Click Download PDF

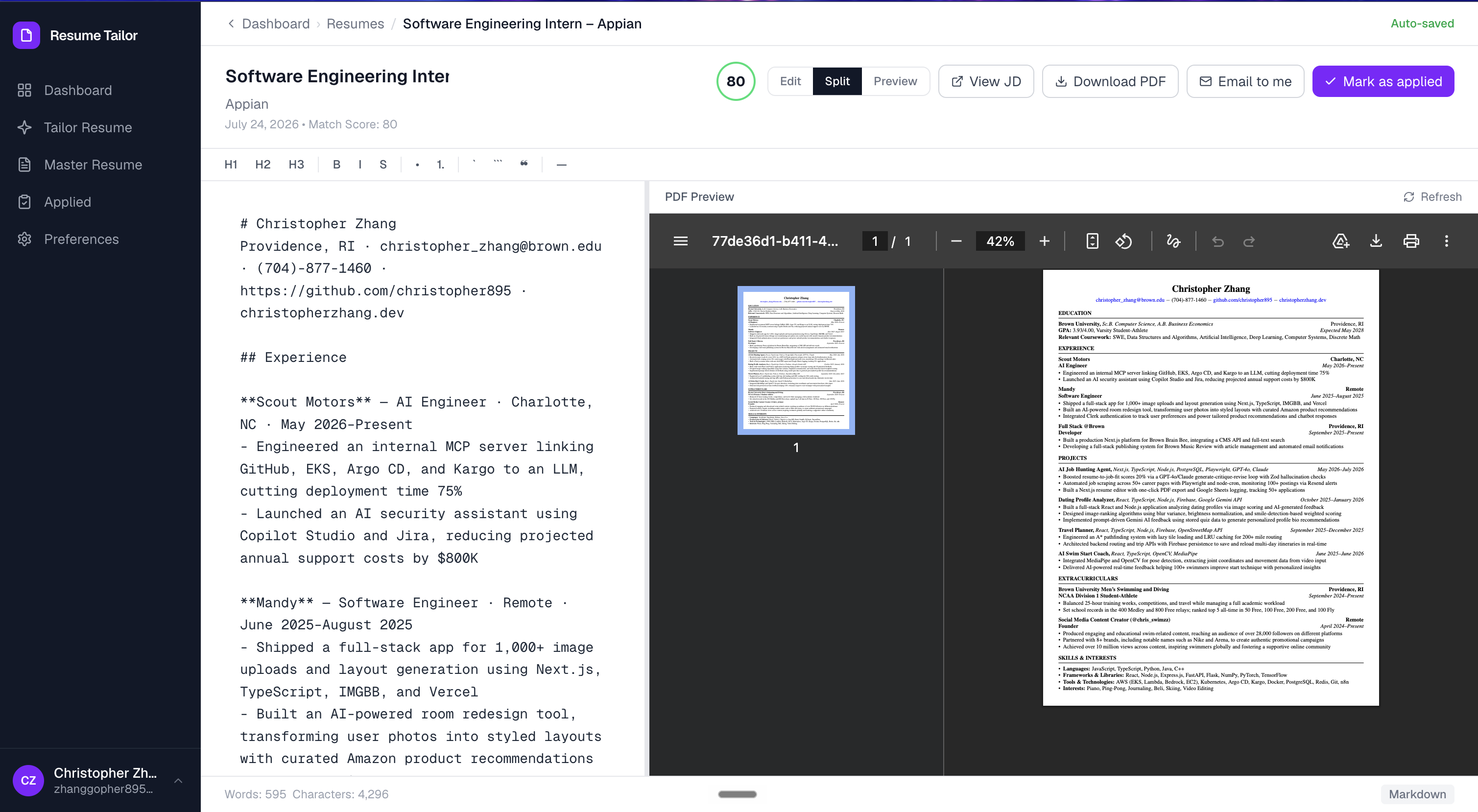pyautogui.click(x=1110, y=81)
